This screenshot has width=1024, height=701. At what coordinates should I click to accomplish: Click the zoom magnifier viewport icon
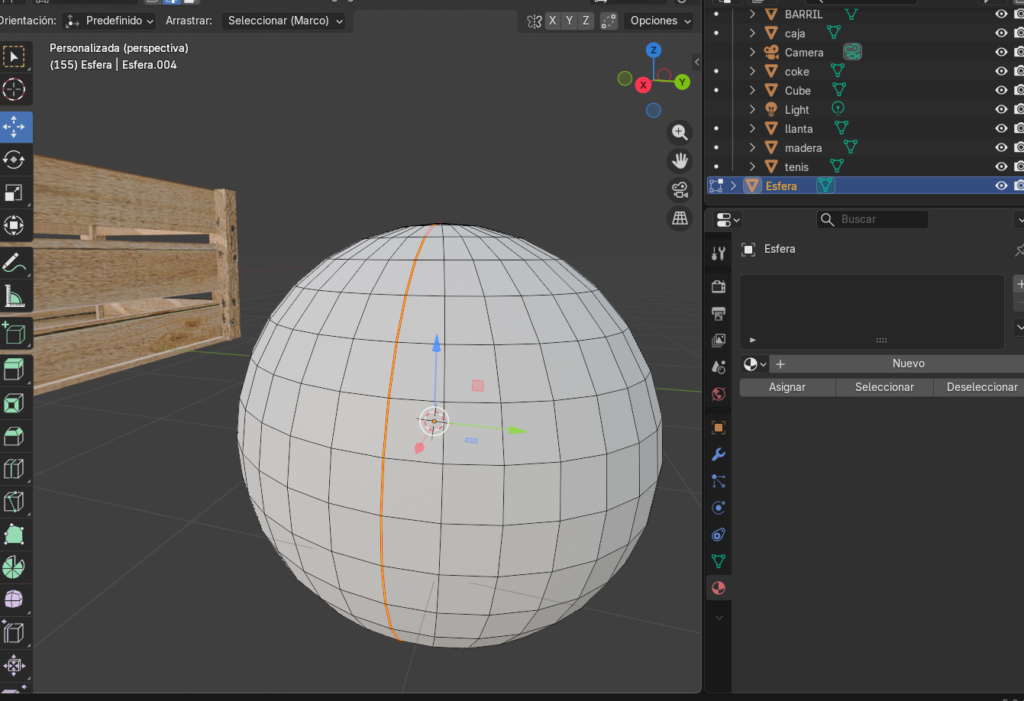pyautogui.click(x=680, y=133)
